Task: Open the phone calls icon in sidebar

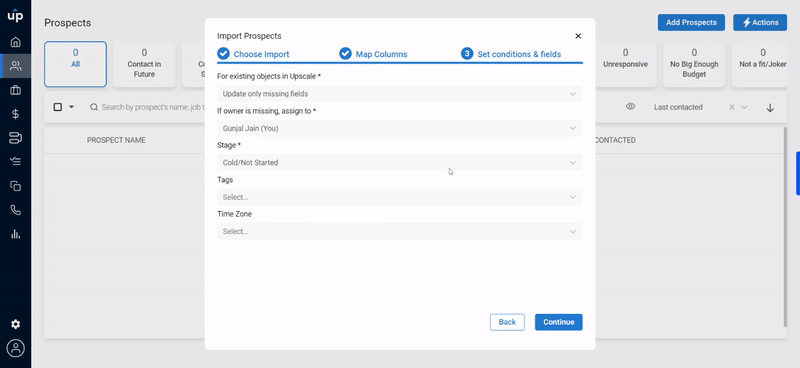Action: 15,210
